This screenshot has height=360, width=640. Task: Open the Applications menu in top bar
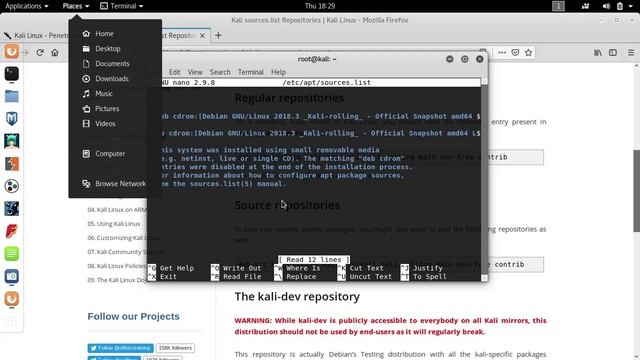click(x=27, y=6)
